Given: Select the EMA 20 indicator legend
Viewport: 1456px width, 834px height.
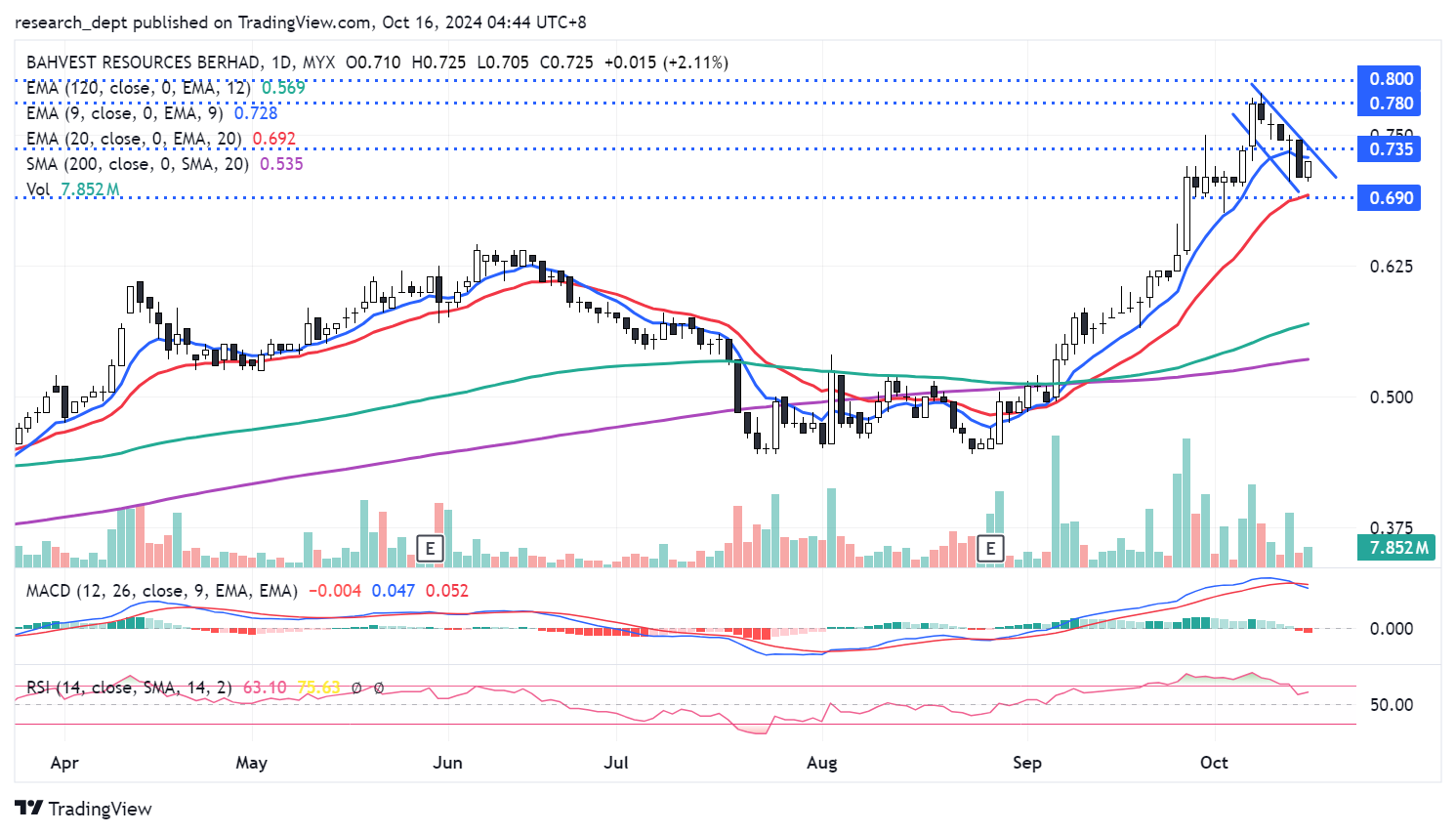Looking at the screenshot, I should (x=132, y=139).
